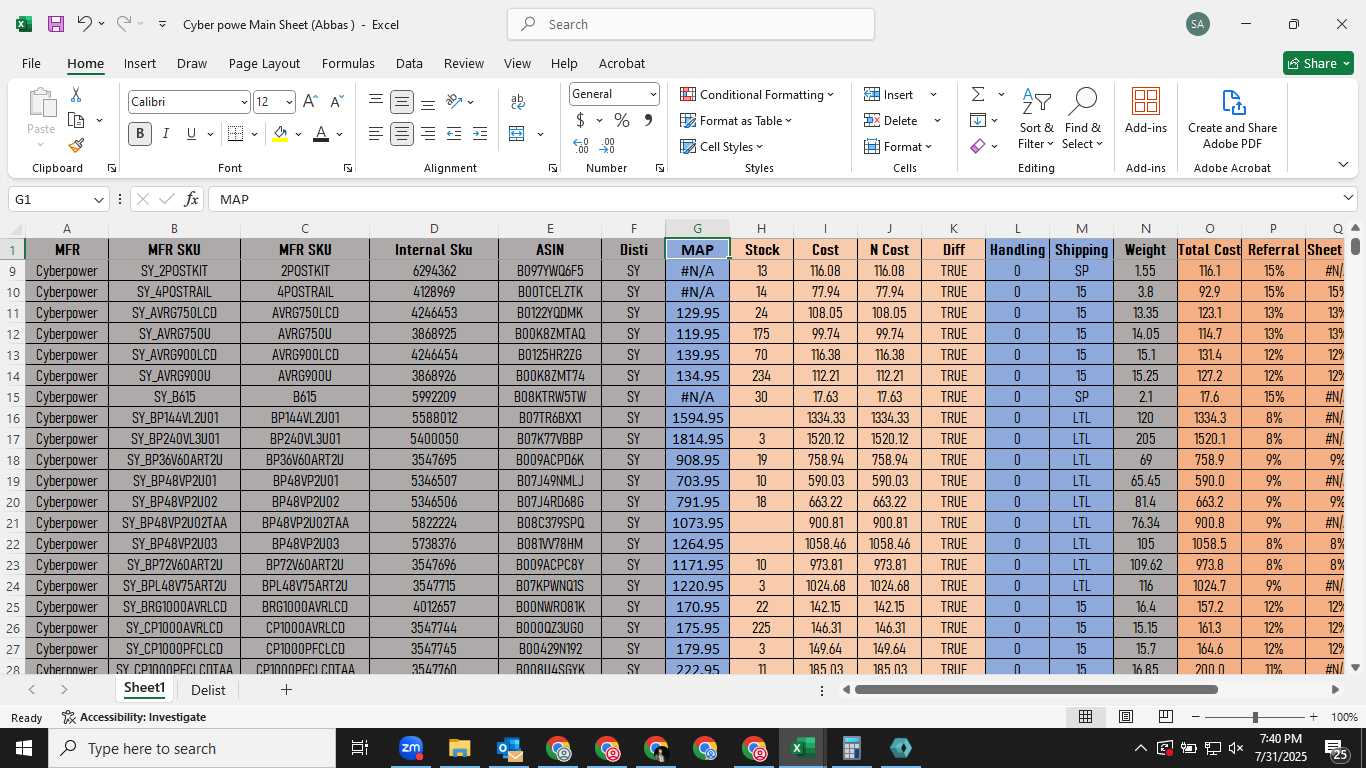
Task: Open the Insert ribbon tab
Action: tap(140, 63)
